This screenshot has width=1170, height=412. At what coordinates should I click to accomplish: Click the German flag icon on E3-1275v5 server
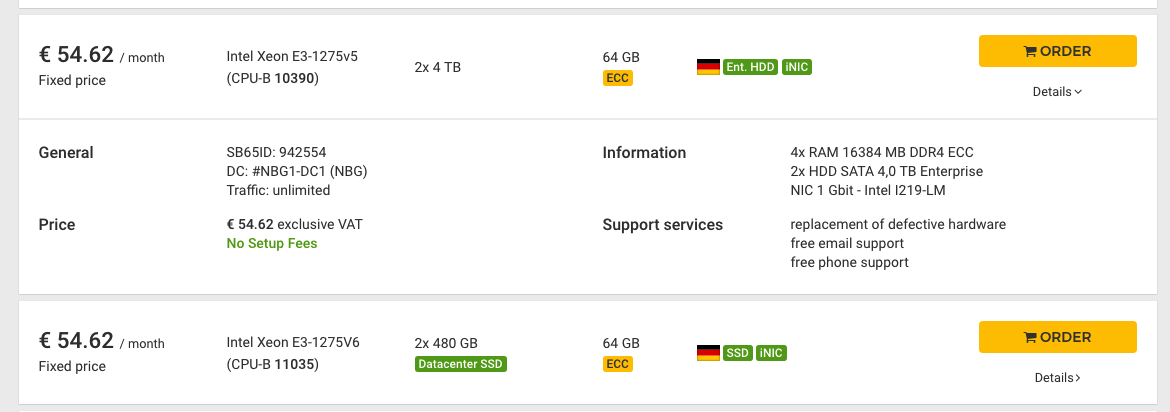pyautogui.click(x=708, y=67)
